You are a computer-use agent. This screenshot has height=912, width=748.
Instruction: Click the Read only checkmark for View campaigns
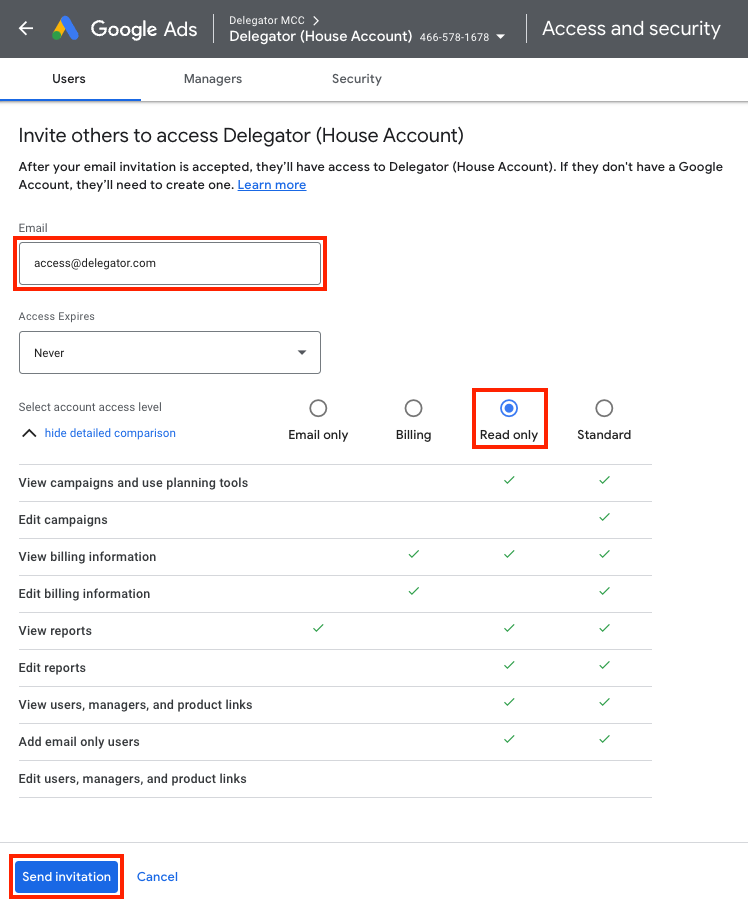[x=509, y=480]
